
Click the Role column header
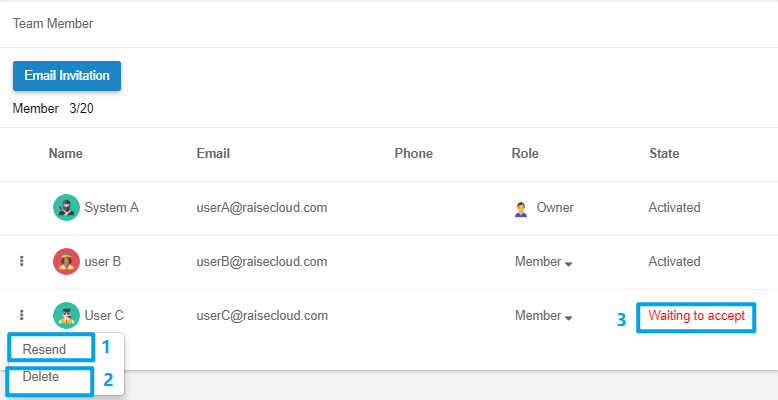(525, 154)
